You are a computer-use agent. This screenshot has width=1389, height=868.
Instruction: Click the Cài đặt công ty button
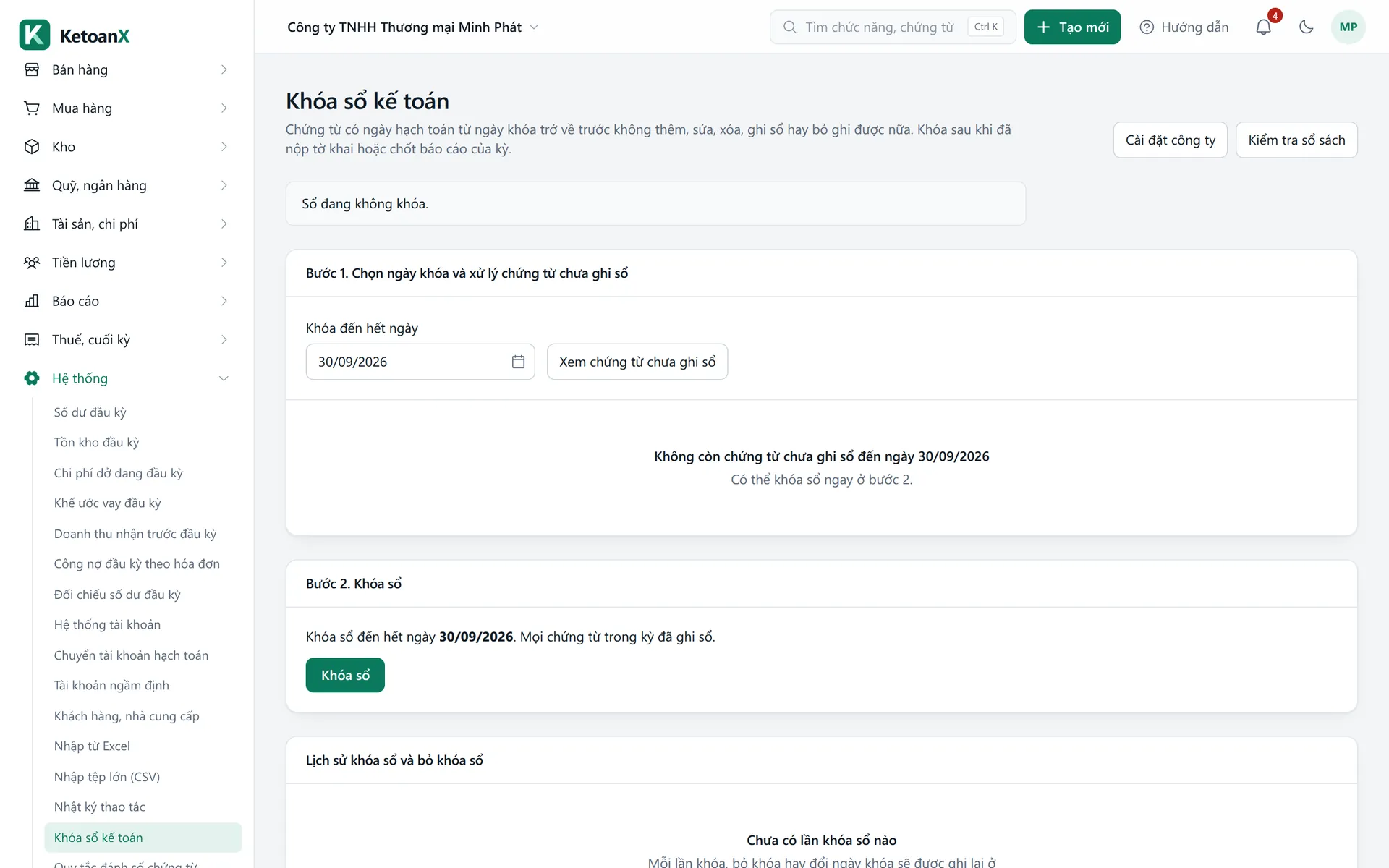click(1171, 140)
